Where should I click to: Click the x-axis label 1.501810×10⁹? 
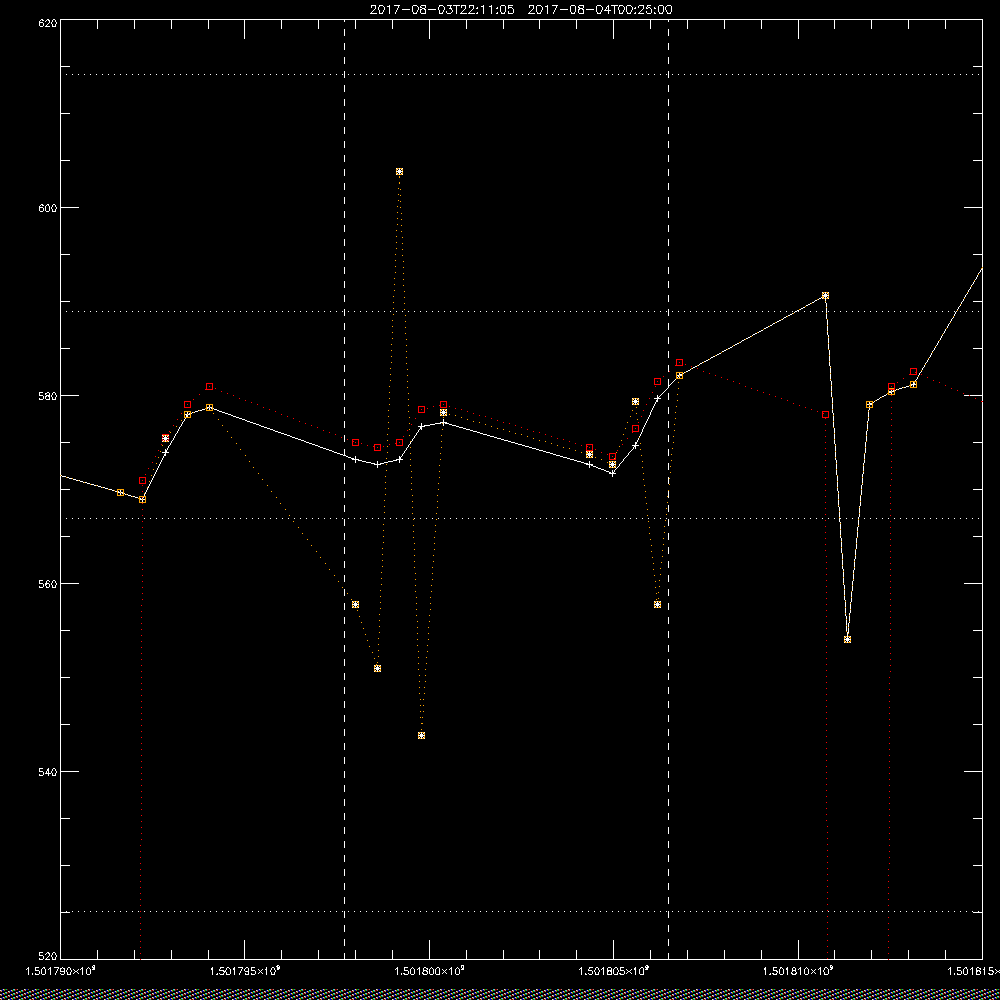[x=798, y=971]
